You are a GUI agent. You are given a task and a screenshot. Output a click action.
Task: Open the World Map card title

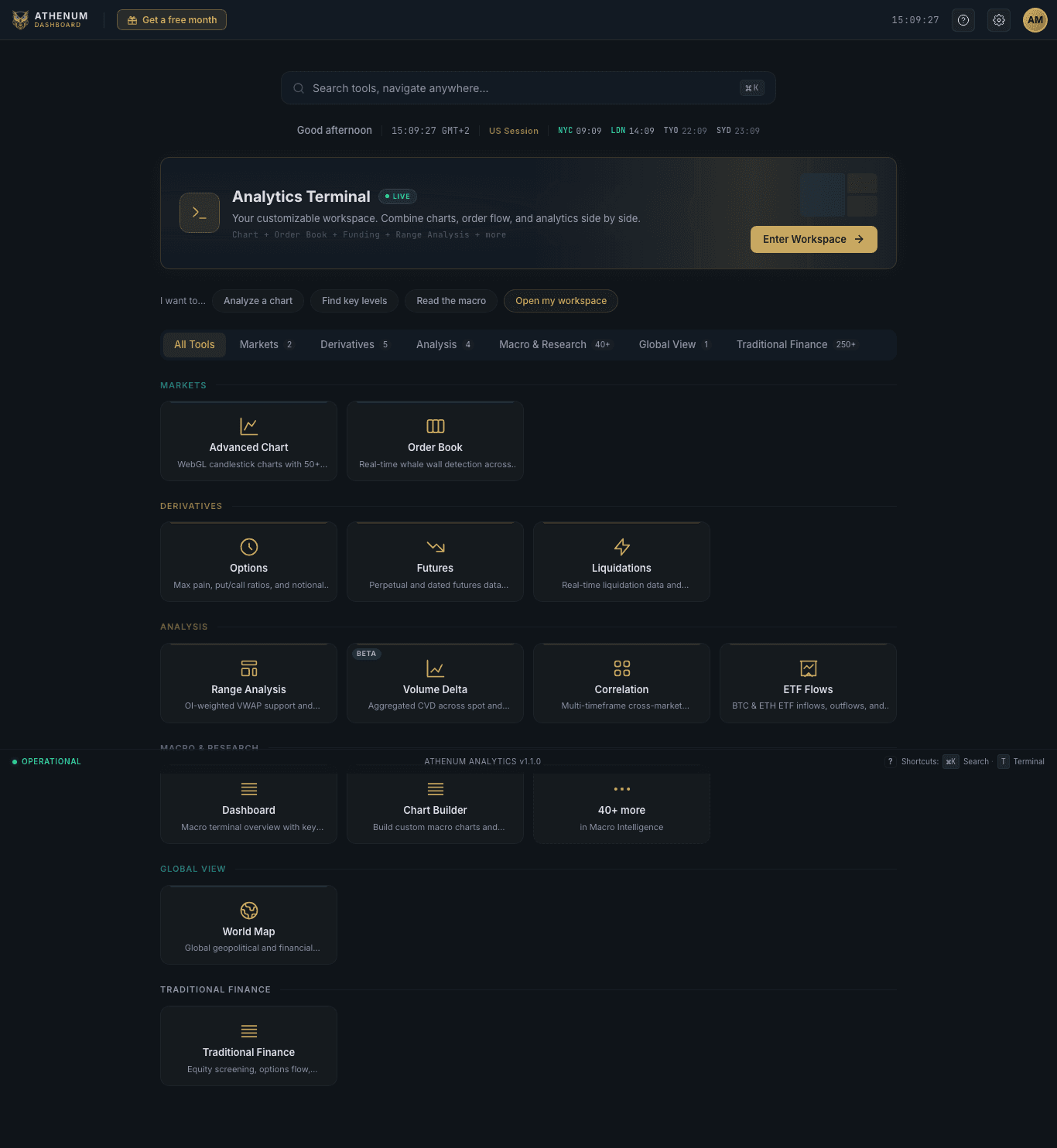click(249, 931)
